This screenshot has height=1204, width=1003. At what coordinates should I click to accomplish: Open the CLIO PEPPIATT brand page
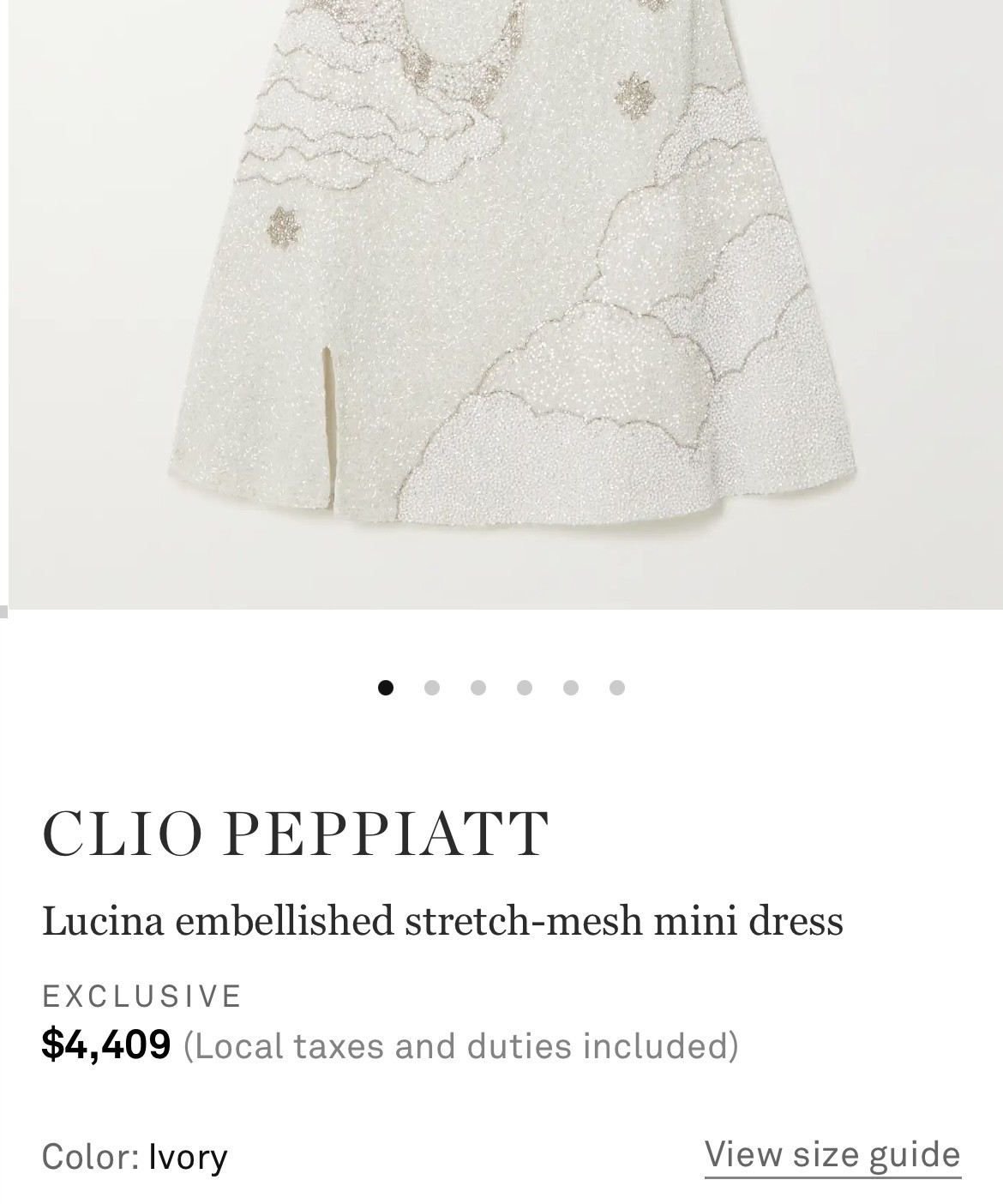click(295, 834)
